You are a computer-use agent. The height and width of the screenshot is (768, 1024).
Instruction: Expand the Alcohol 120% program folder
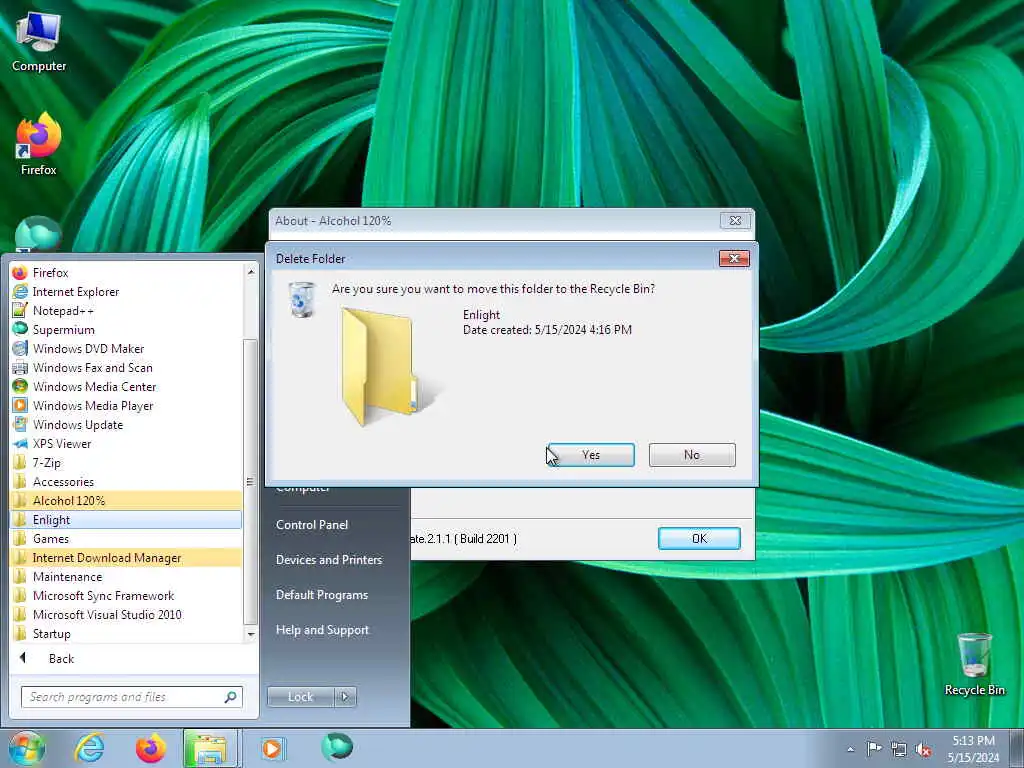(127, 501)
